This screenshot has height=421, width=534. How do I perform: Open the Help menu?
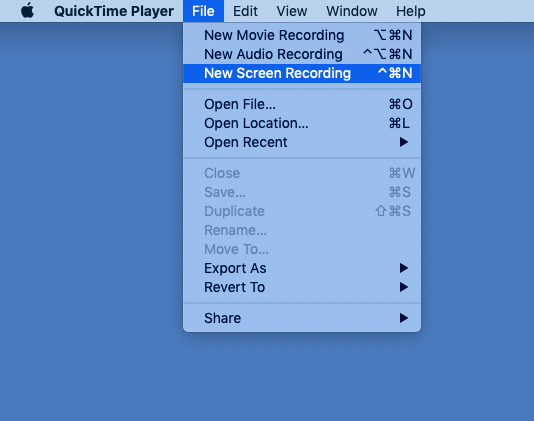pyautogui.click(x=410, y=11)
